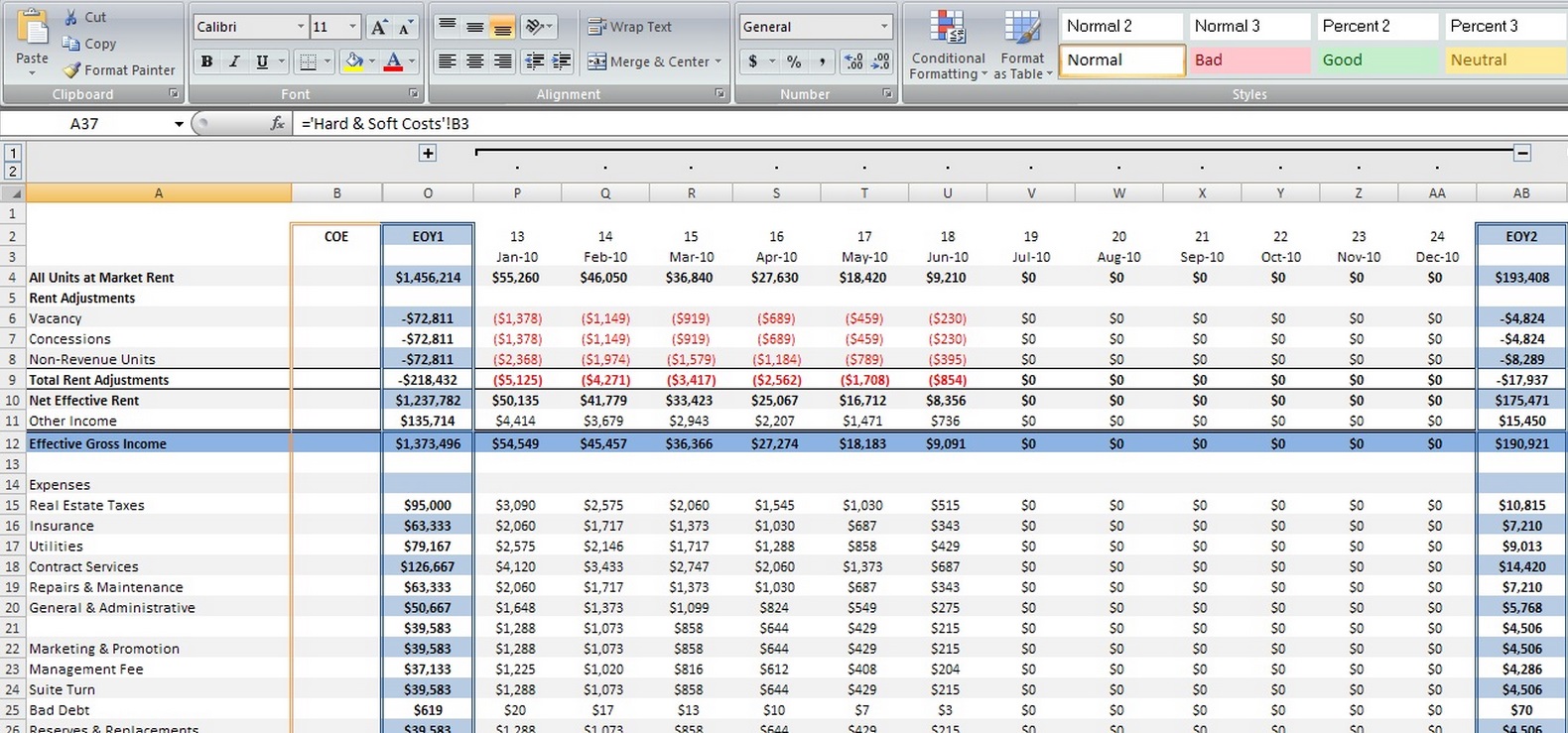Image resolution: width=1568 pixels, height=733 pixels.
Task: Click the Increase Decimal icon
Action: click(x=853, y=61)
